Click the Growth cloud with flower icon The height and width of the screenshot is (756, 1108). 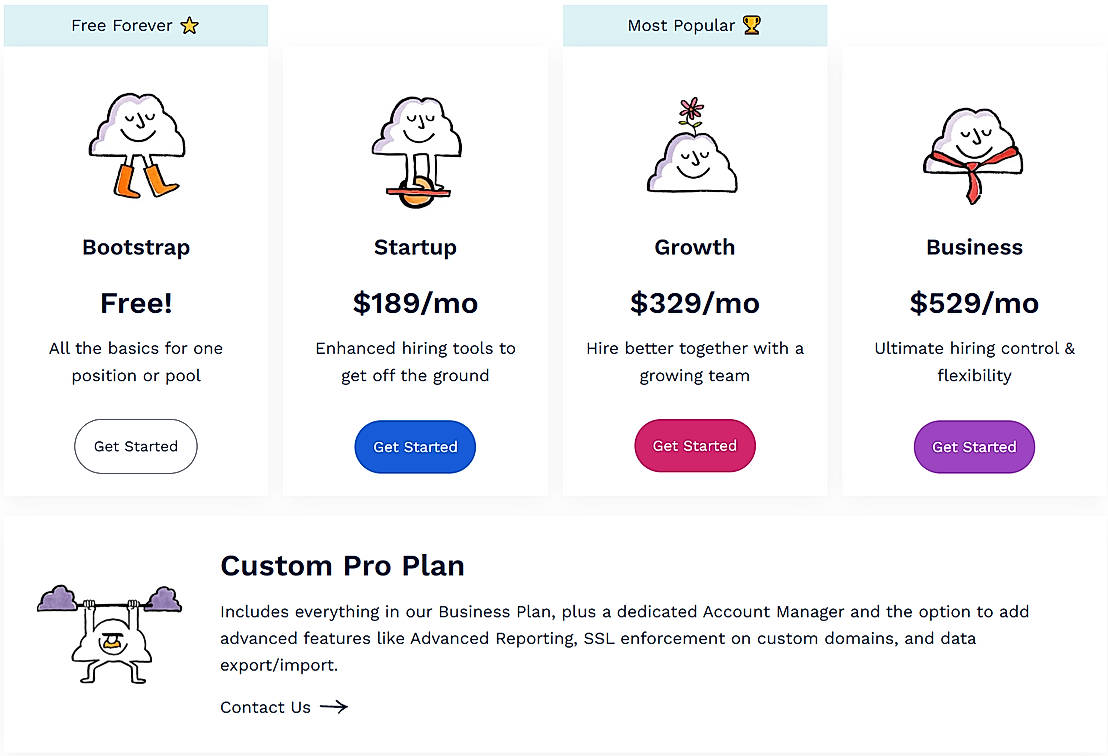[x=694, y=147]
